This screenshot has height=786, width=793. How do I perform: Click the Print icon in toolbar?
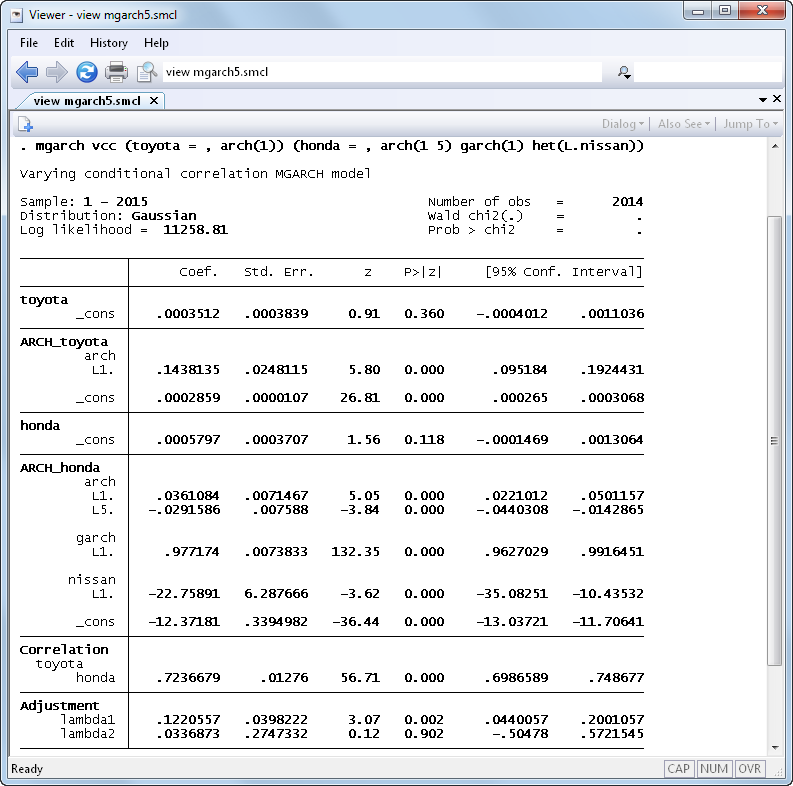pyautogui.click(x=116, y=72)
